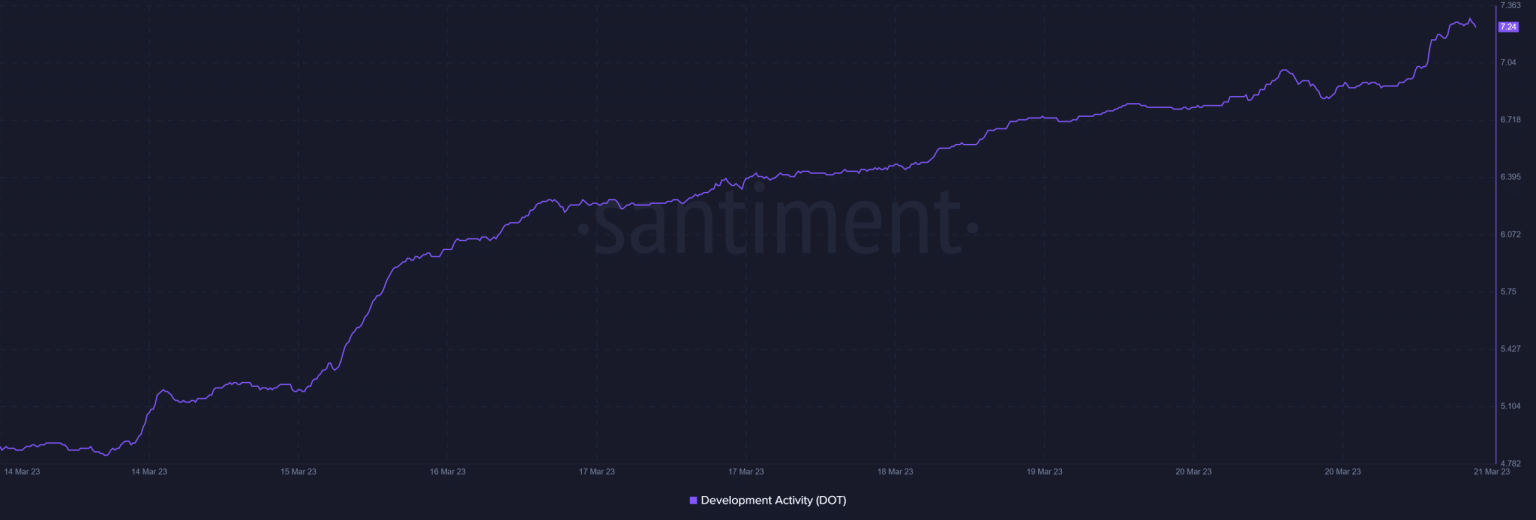Click the 6.718 y-axis value label
This screenshot has height=520, width=1536.
click(x=1510, y=120)
